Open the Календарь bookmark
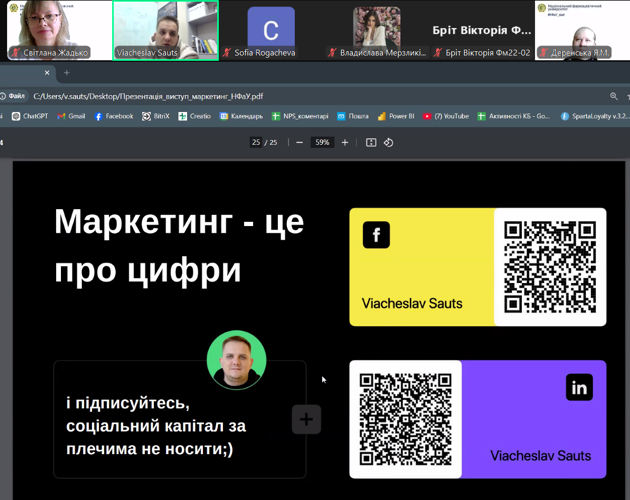The width and height of the screenshot is (630, 500). pyautogui.click(x=241, y=116)
